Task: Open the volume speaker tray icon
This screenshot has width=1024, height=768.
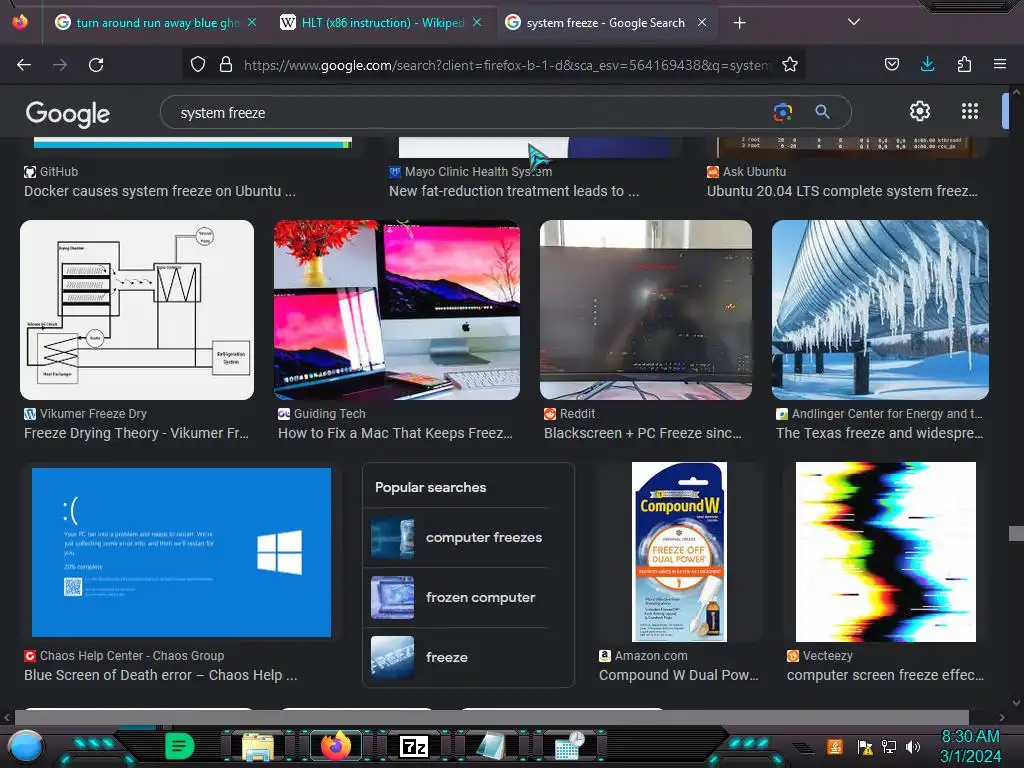Action: tap(913, 746)
